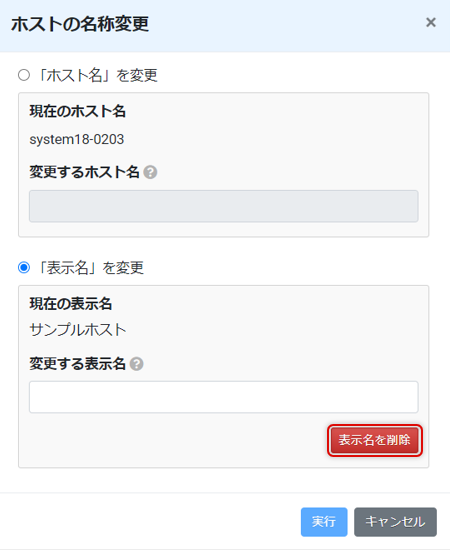
Task: Open help icon beside 変更する表示名
Action: point(136,364)
